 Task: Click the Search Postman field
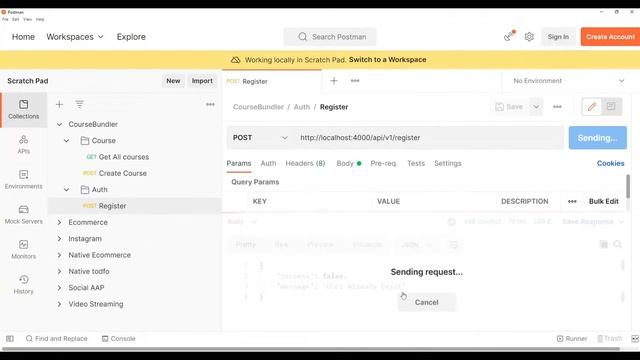pyautogui.click(x=330, y=37)
